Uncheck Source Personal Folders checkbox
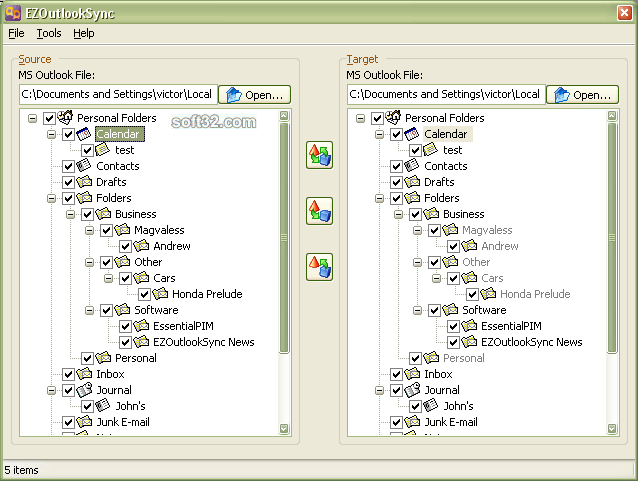Viewport: 638px width, 481px height. click(x=49, y=118)
